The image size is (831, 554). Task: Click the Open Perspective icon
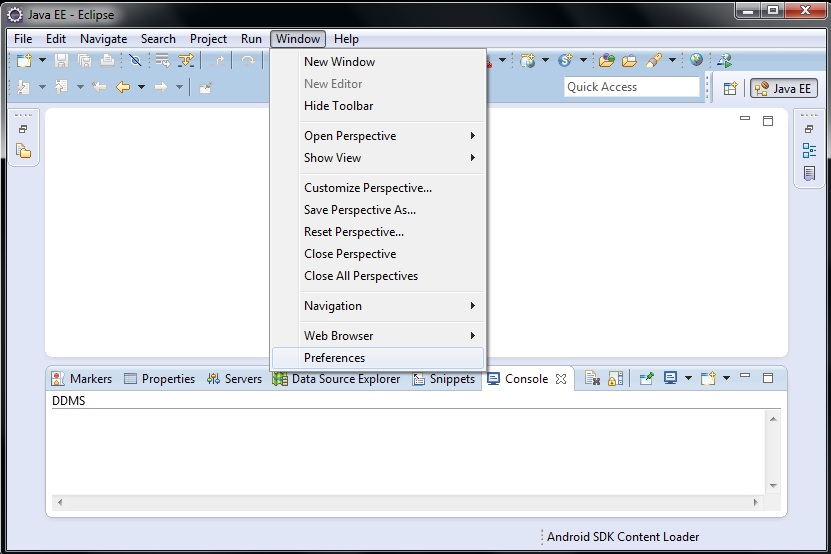pyautogui.click(x=731, y=88)
